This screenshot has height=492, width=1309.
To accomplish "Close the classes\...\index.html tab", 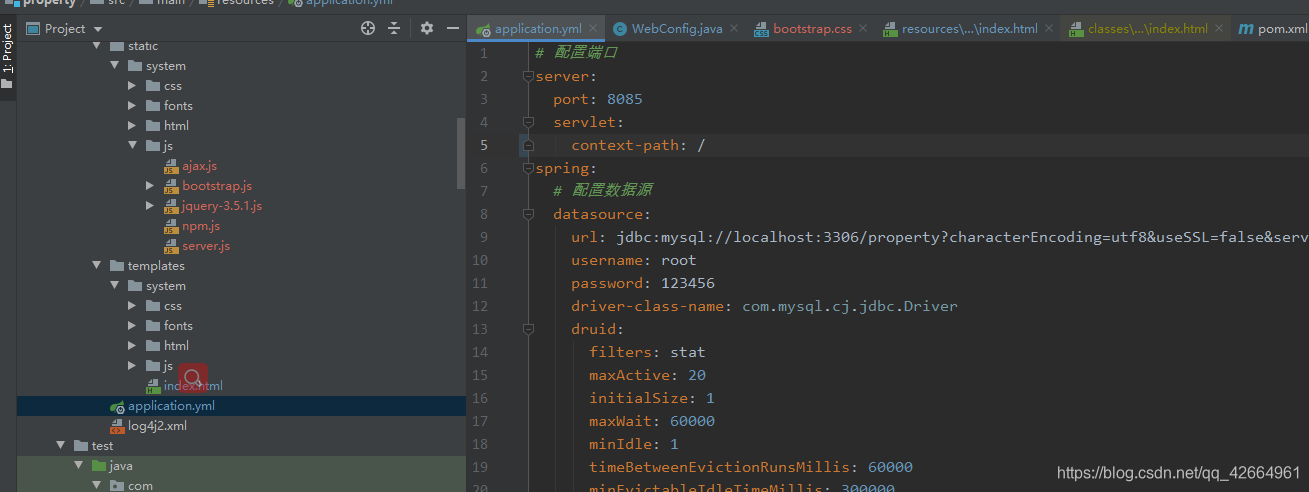I will click(1218, 29).
